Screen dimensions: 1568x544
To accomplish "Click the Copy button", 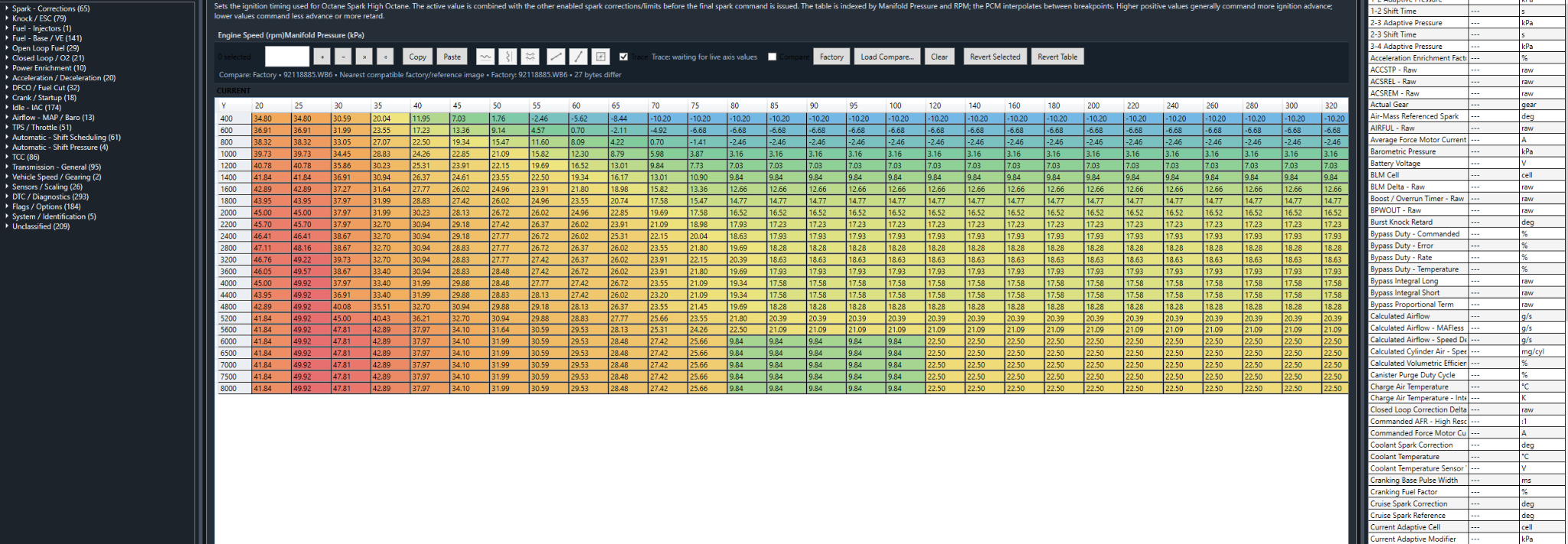I will click(x=417, y=57).
